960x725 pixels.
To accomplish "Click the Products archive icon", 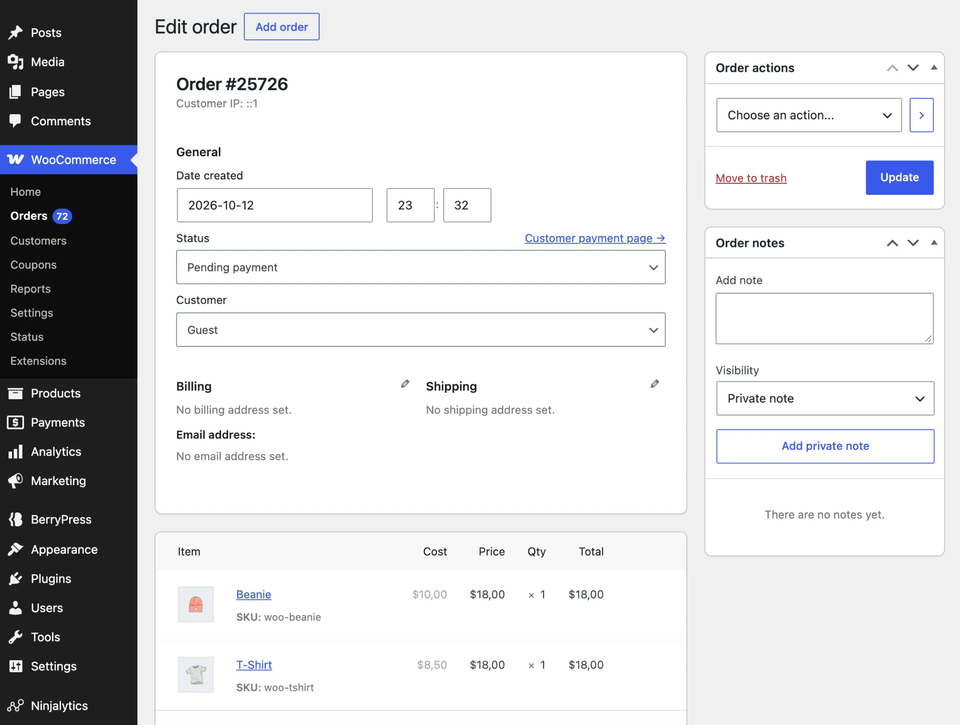I will [15, 393].
